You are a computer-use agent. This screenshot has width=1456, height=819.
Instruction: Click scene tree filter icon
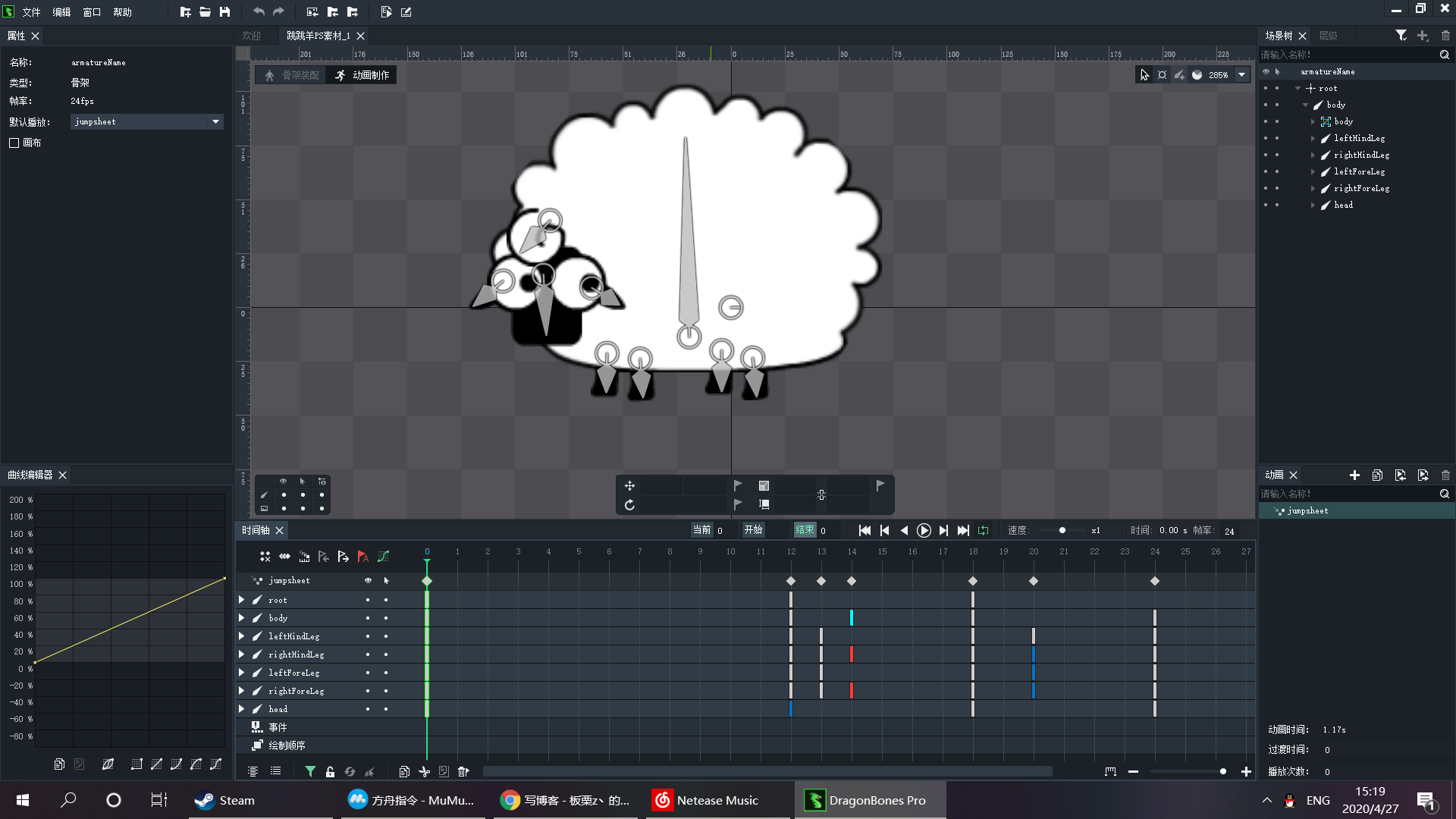(x=1401, y=36)
